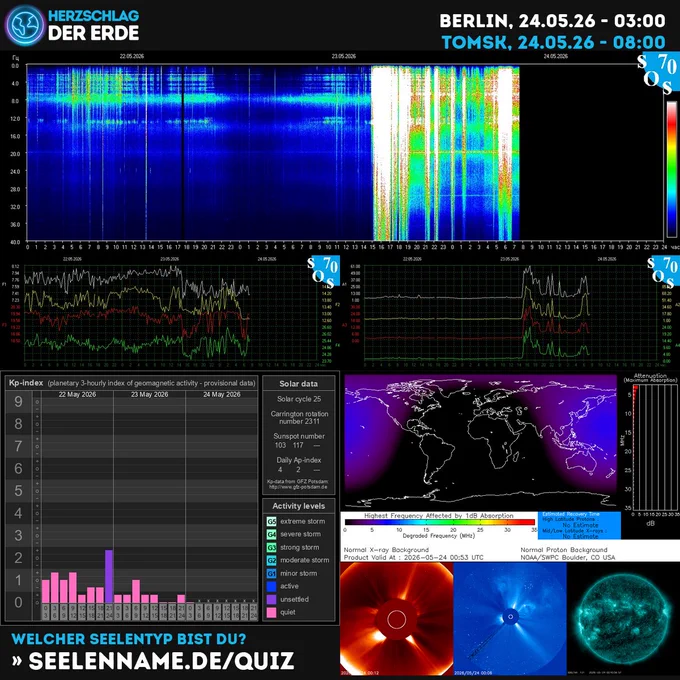This screenshot has width=680, height=680.
Task: Click the G4 severe storm icon
Action: [x=271, y=534]
